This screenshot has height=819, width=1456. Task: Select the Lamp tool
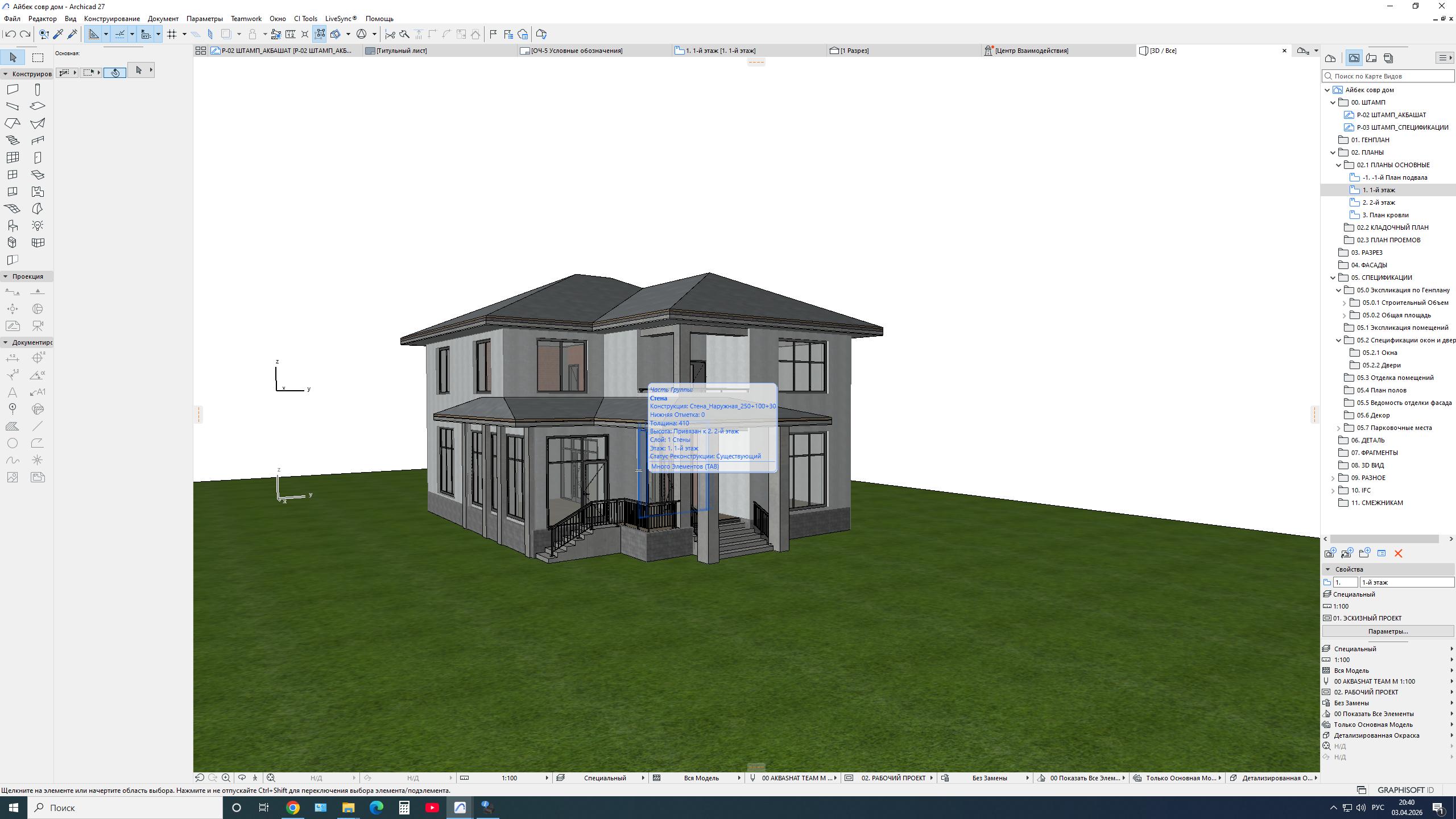(38, 226)
